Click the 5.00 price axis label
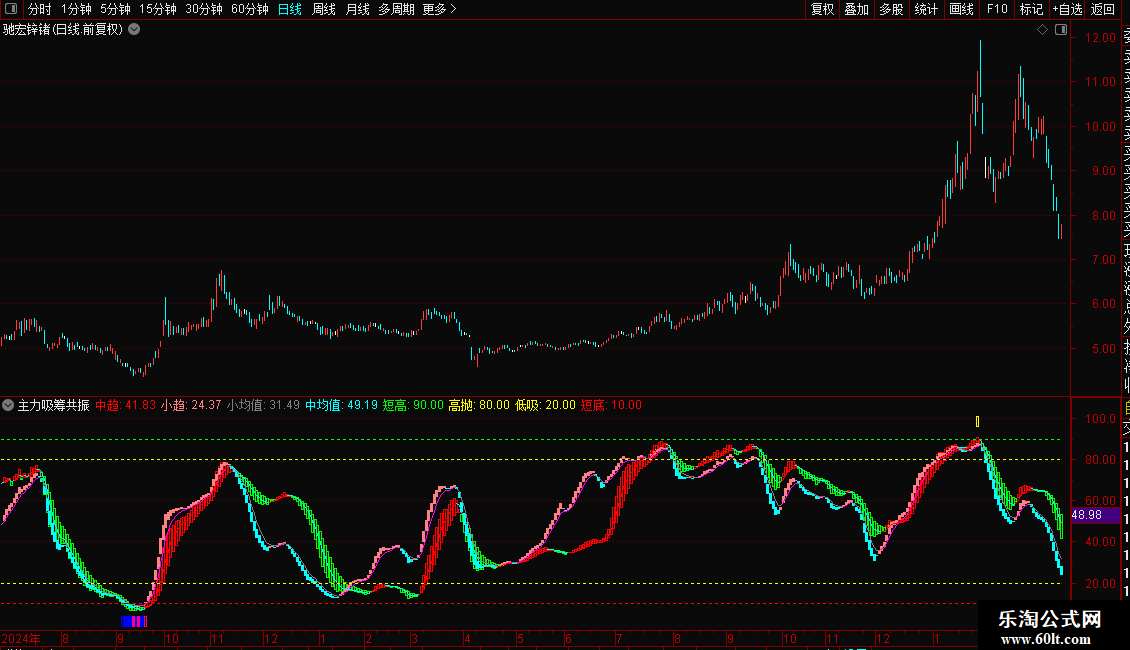This screenshot has height=650, width=1130. pyautogui.click(x=1104, y=348)
